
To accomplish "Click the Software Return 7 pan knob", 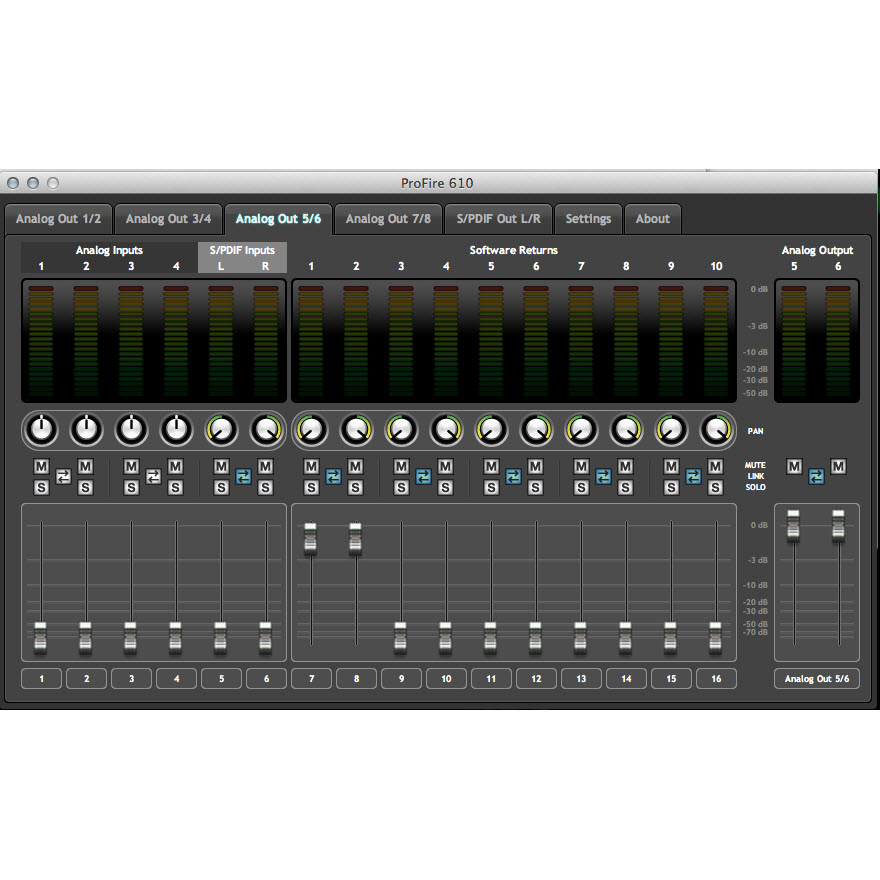I will 581,430.
